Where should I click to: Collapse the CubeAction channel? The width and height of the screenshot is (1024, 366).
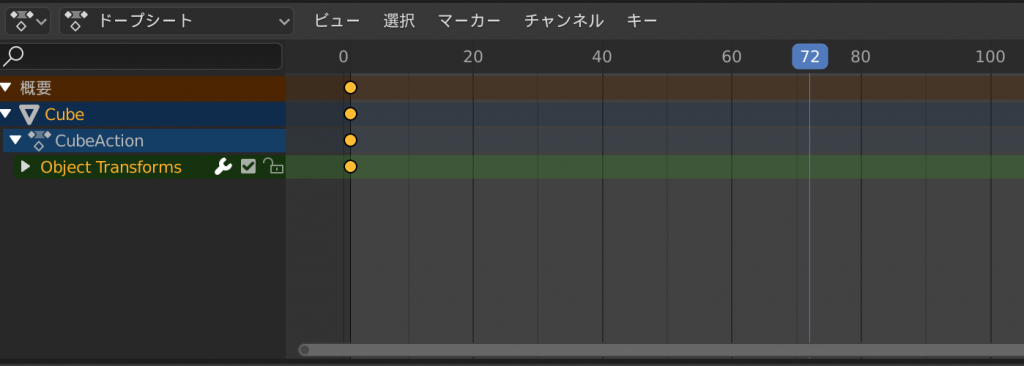tap(16, 141)
